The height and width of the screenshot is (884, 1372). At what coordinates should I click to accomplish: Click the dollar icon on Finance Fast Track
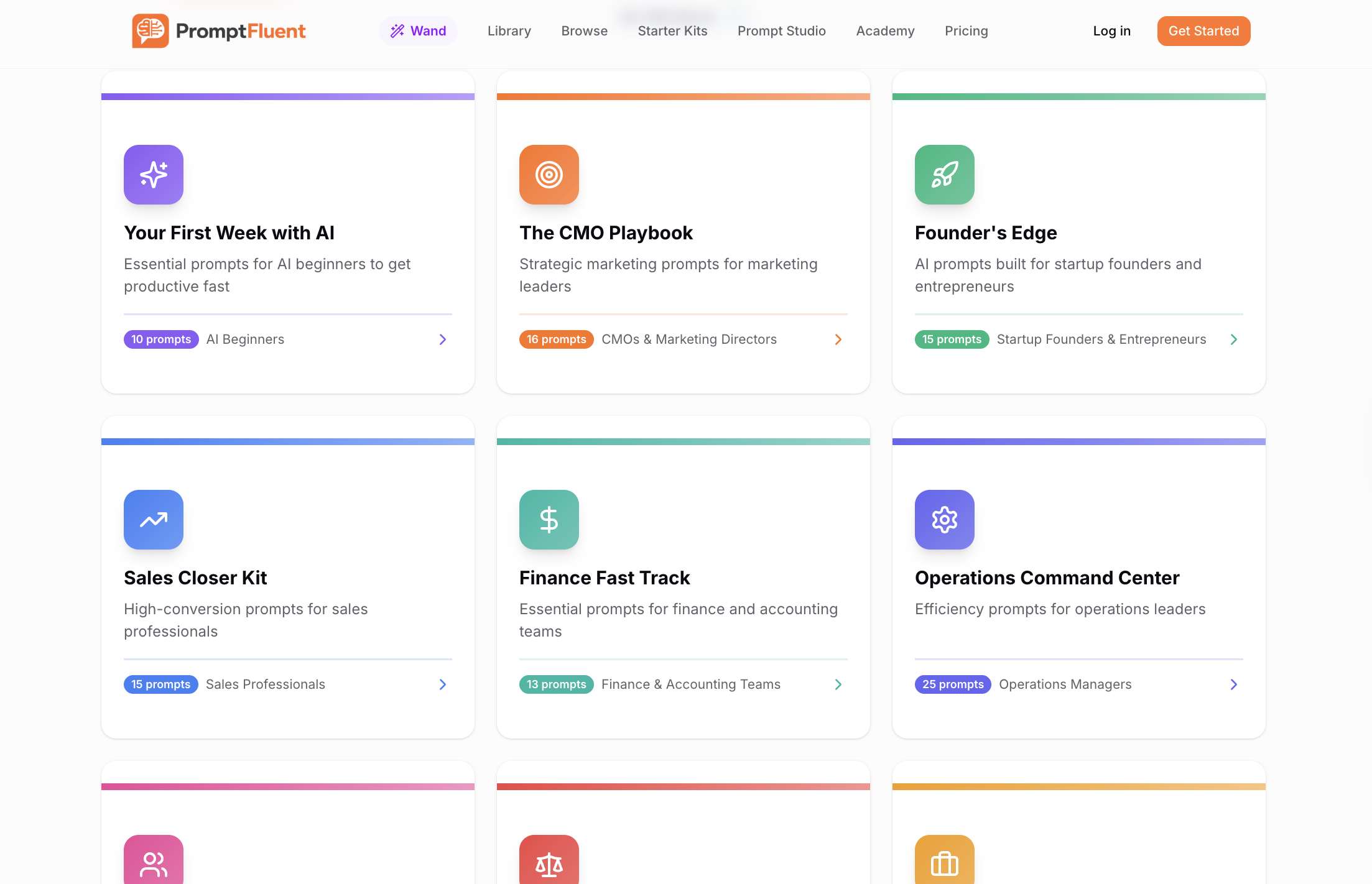pos(549,520)
